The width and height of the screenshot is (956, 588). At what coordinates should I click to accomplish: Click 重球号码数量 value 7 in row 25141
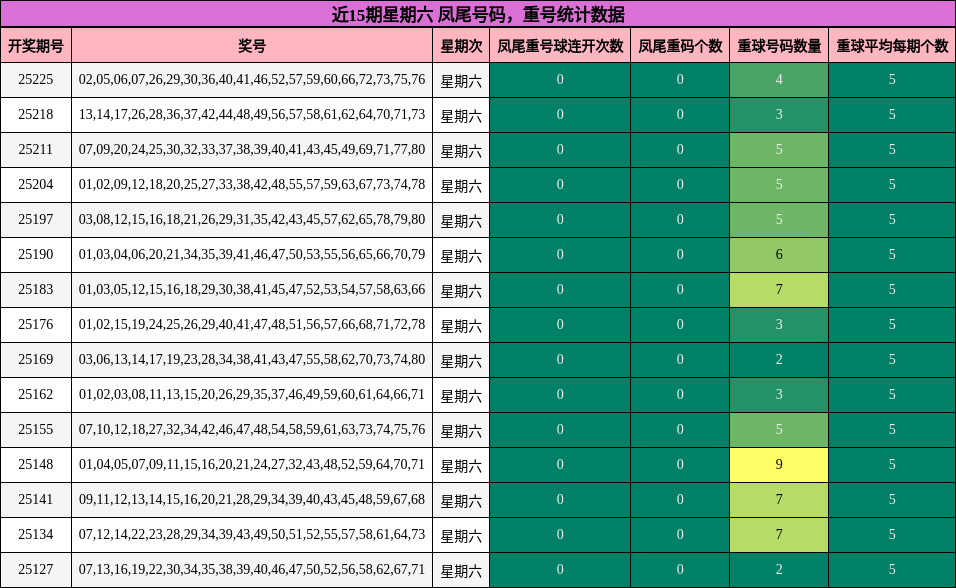pyautogui.click(x=779, y=499)
